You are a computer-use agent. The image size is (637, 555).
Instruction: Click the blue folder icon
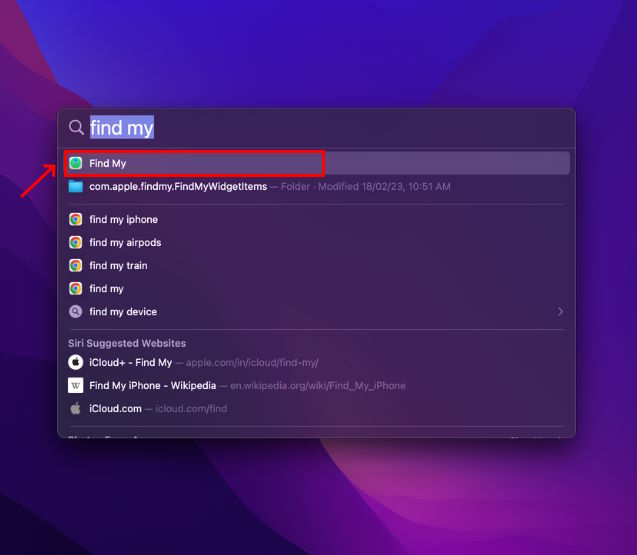coord(76,186)
